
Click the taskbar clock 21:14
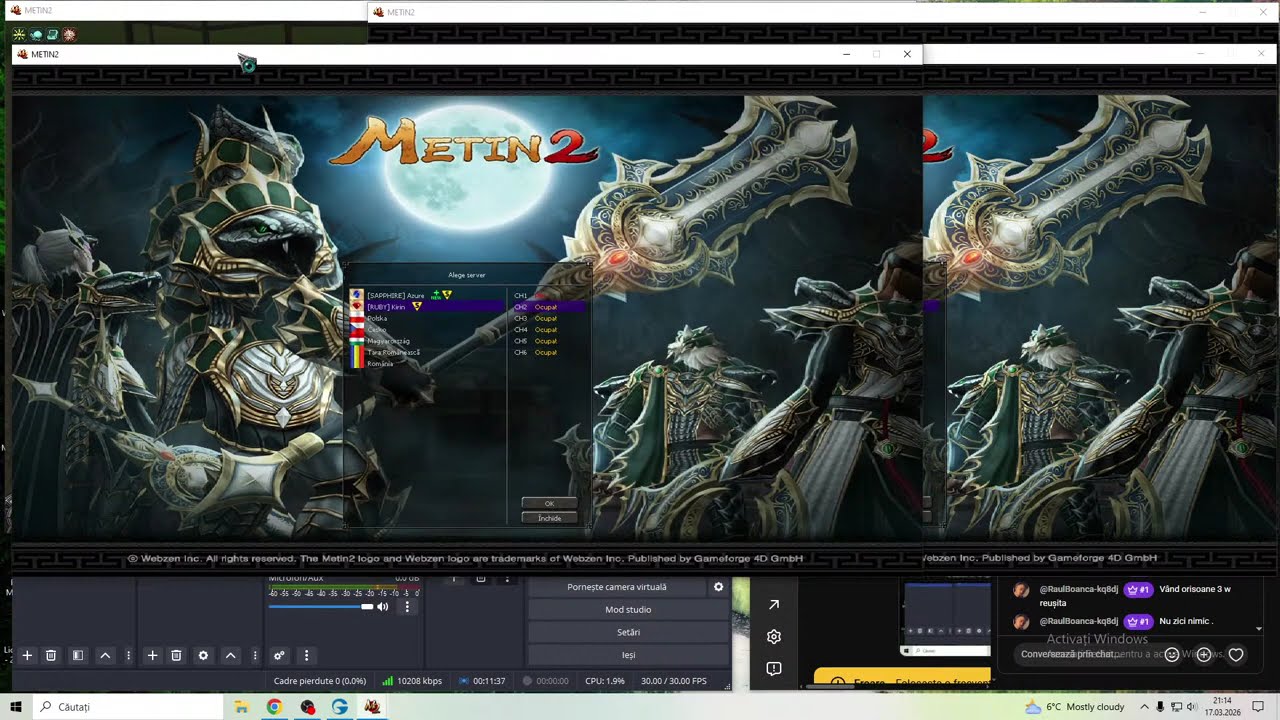pos(1222,707)
